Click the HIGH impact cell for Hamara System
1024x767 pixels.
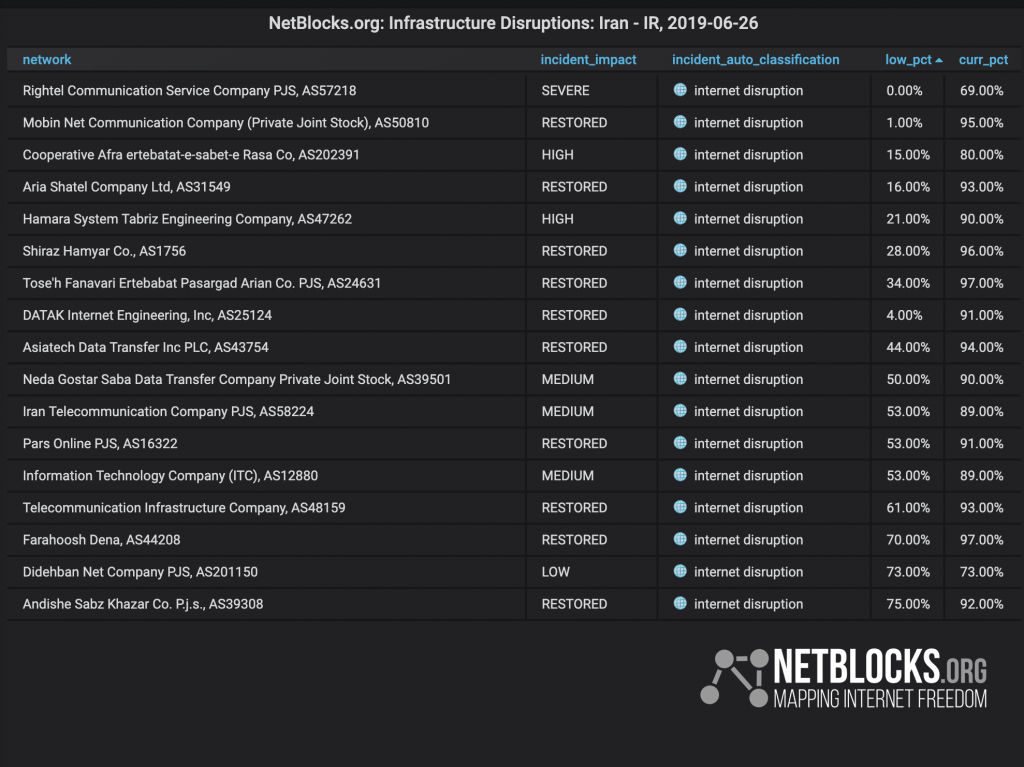[558, 219]
